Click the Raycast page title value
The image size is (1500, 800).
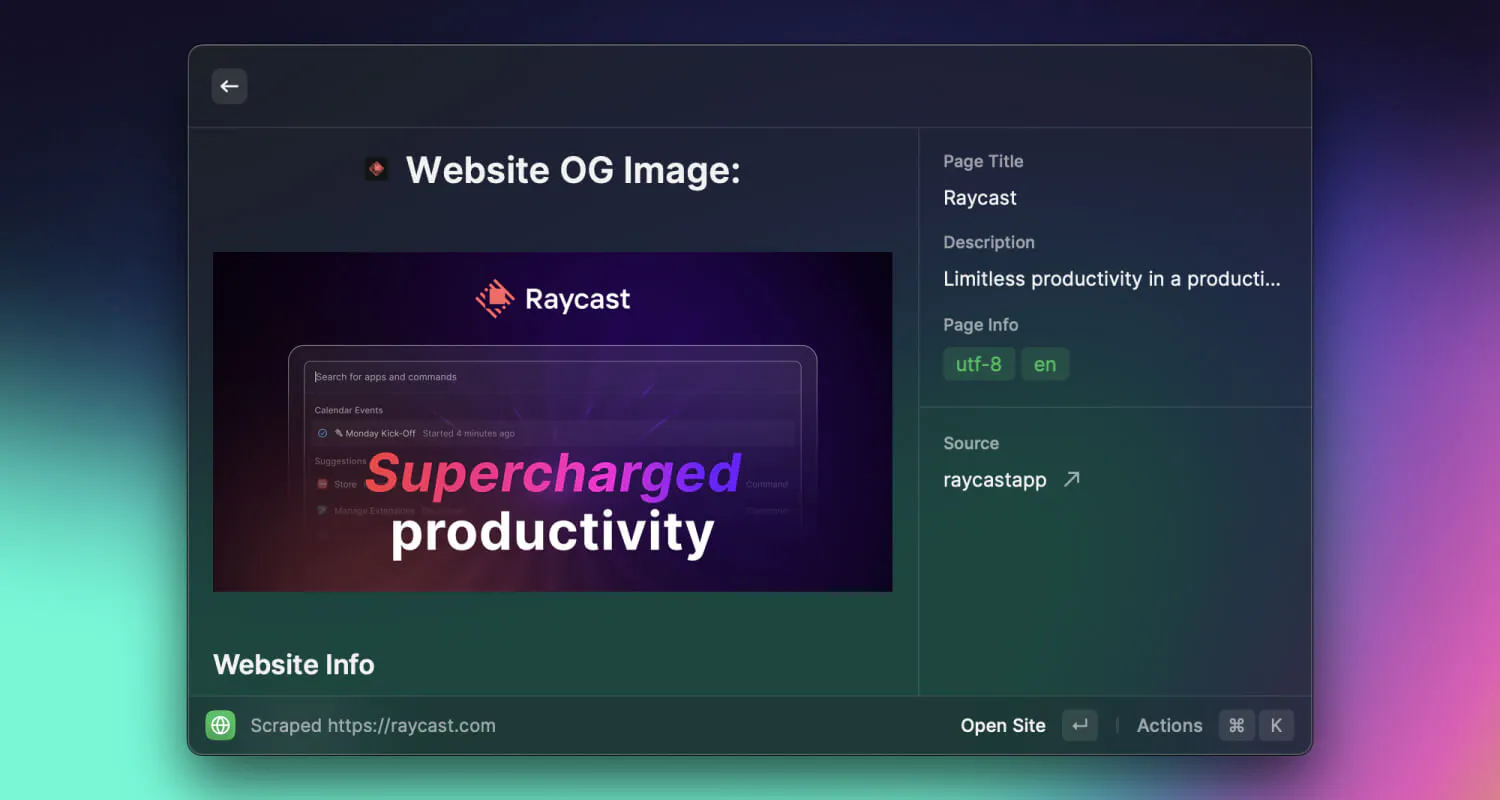pos(980,198)
